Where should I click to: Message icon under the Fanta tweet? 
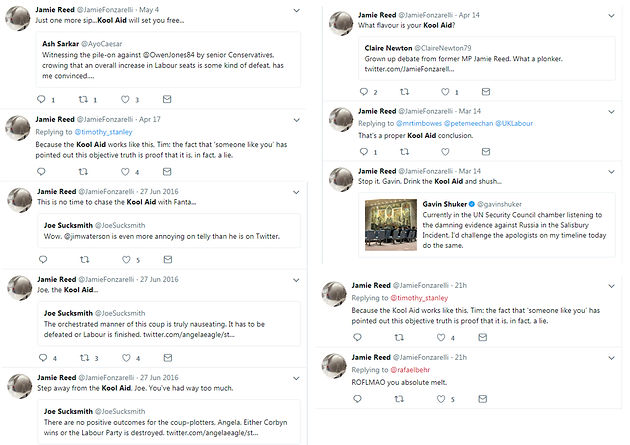(168, 259)
